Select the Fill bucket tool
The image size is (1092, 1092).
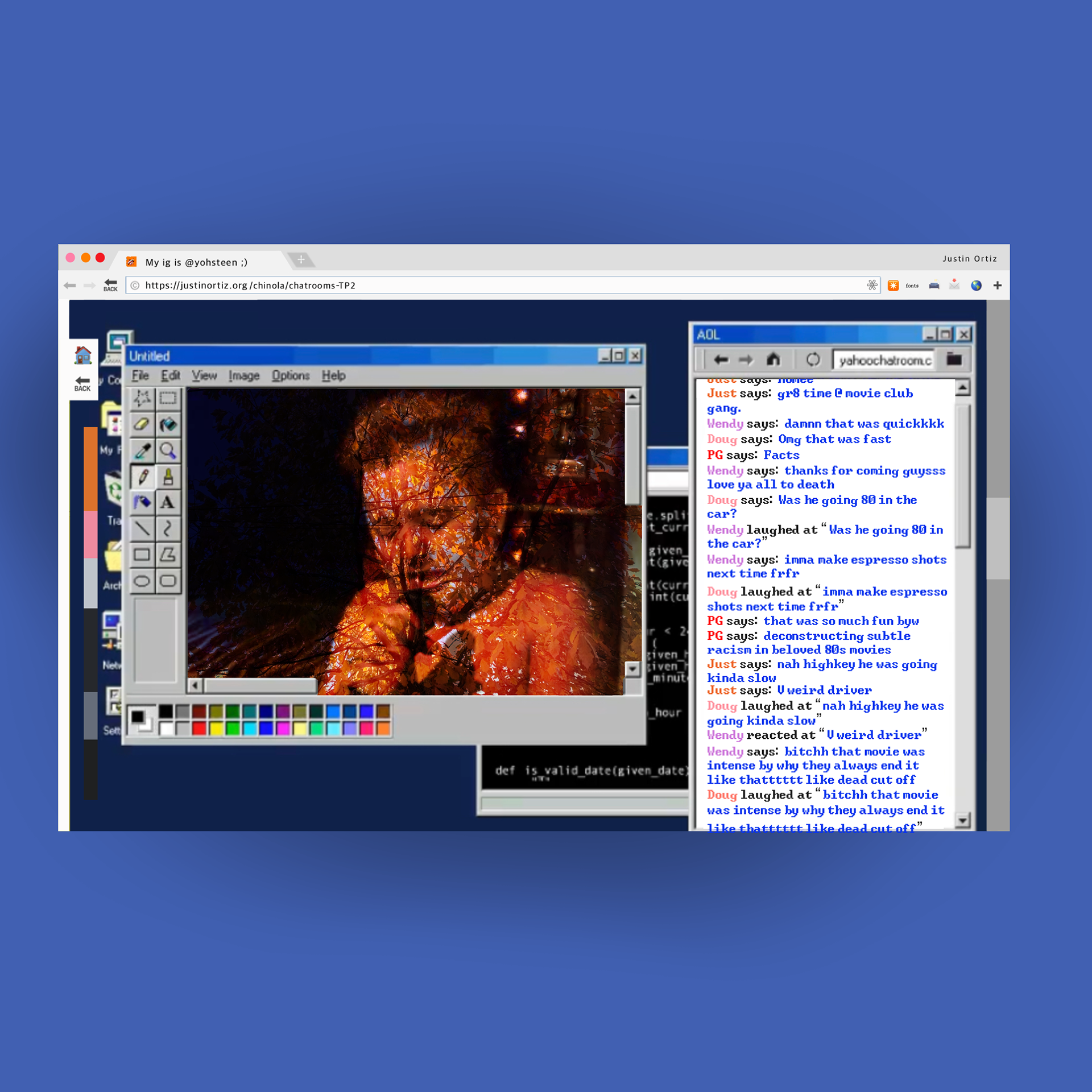(x=168, y=424)
